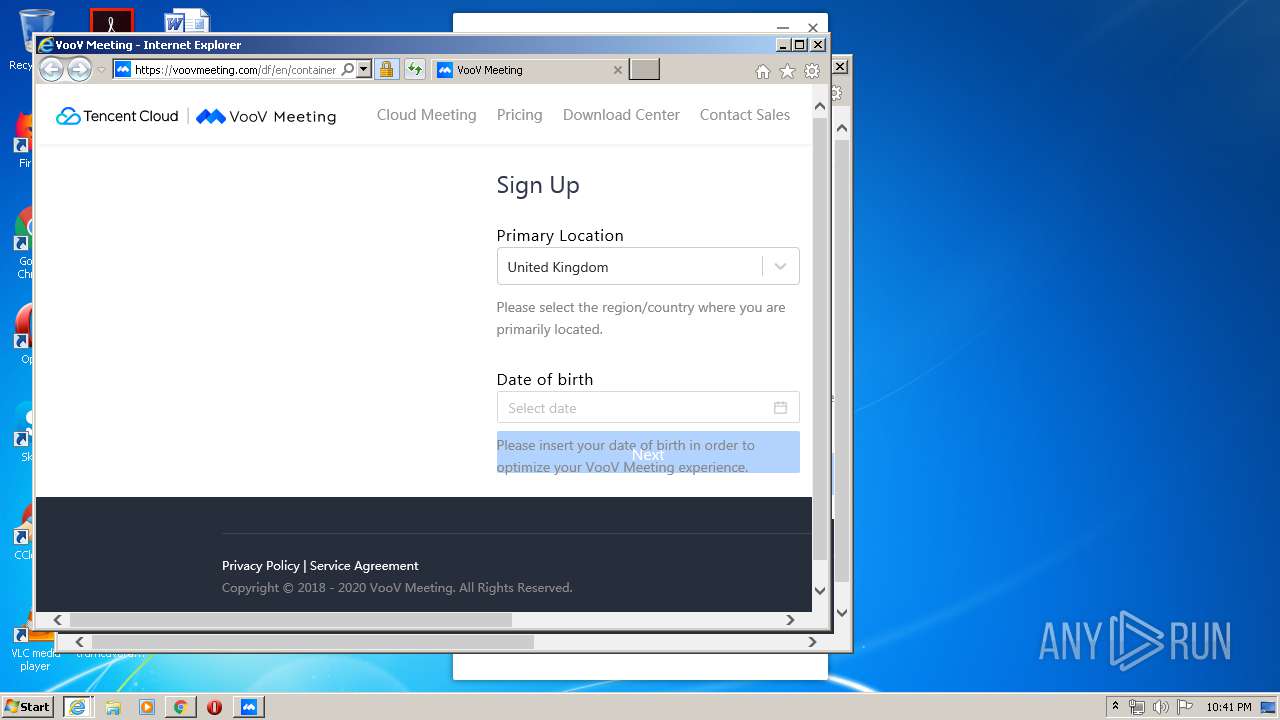Open the media player taskbar icon
This screenshot has width=1280, height=720.
click(147, 707)
